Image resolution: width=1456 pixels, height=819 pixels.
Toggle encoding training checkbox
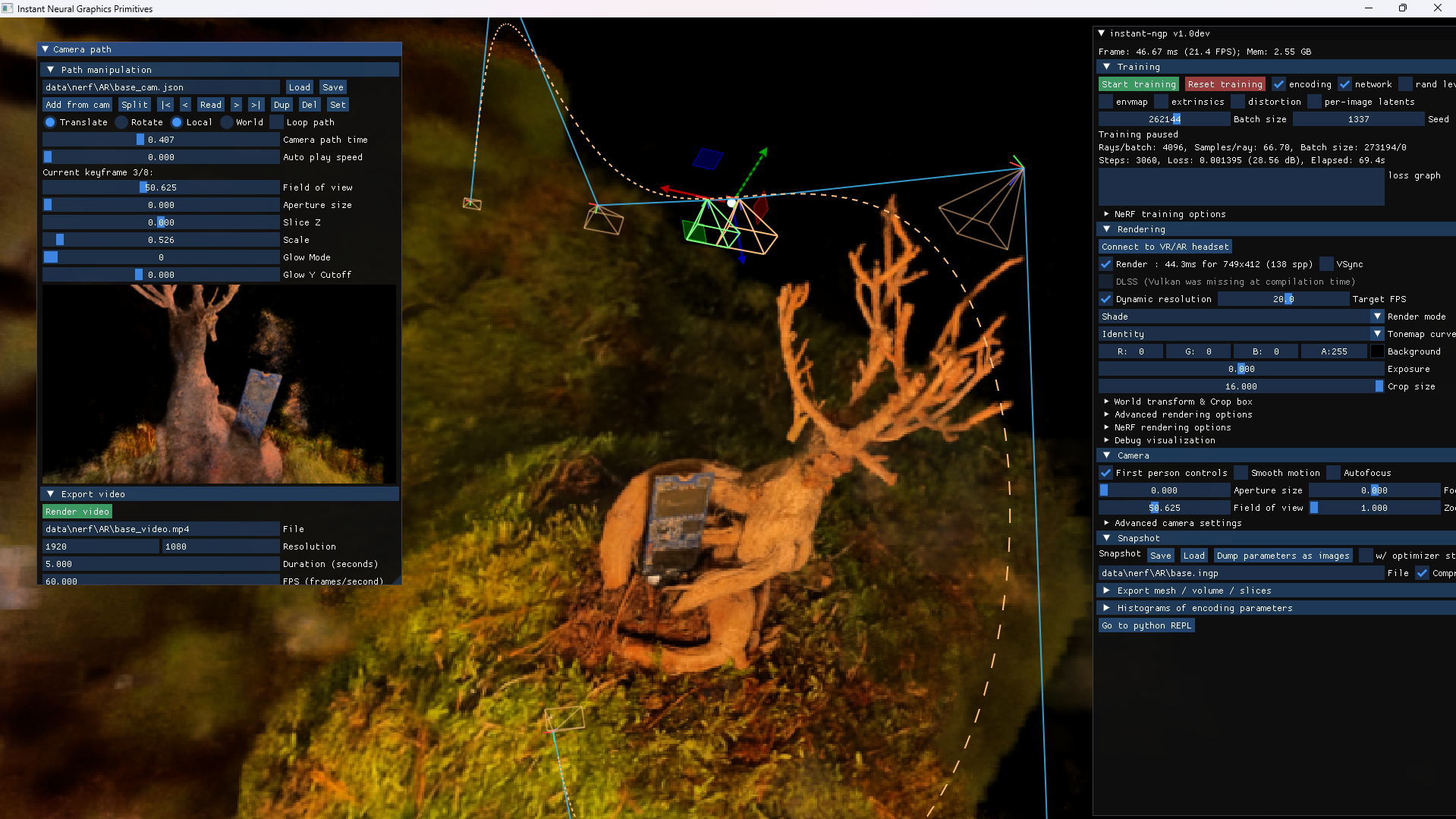[1279, 84]
